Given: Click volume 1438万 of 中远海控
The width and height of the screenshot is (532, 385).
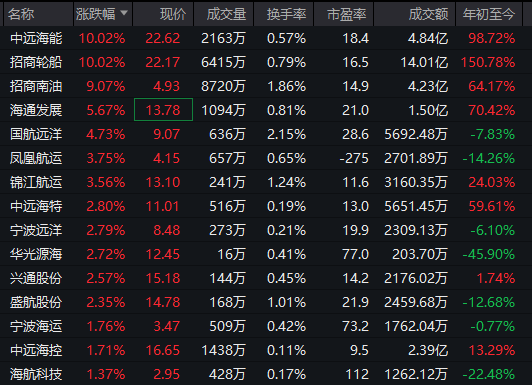Looking at the screenshot, I should pos(223,350).
